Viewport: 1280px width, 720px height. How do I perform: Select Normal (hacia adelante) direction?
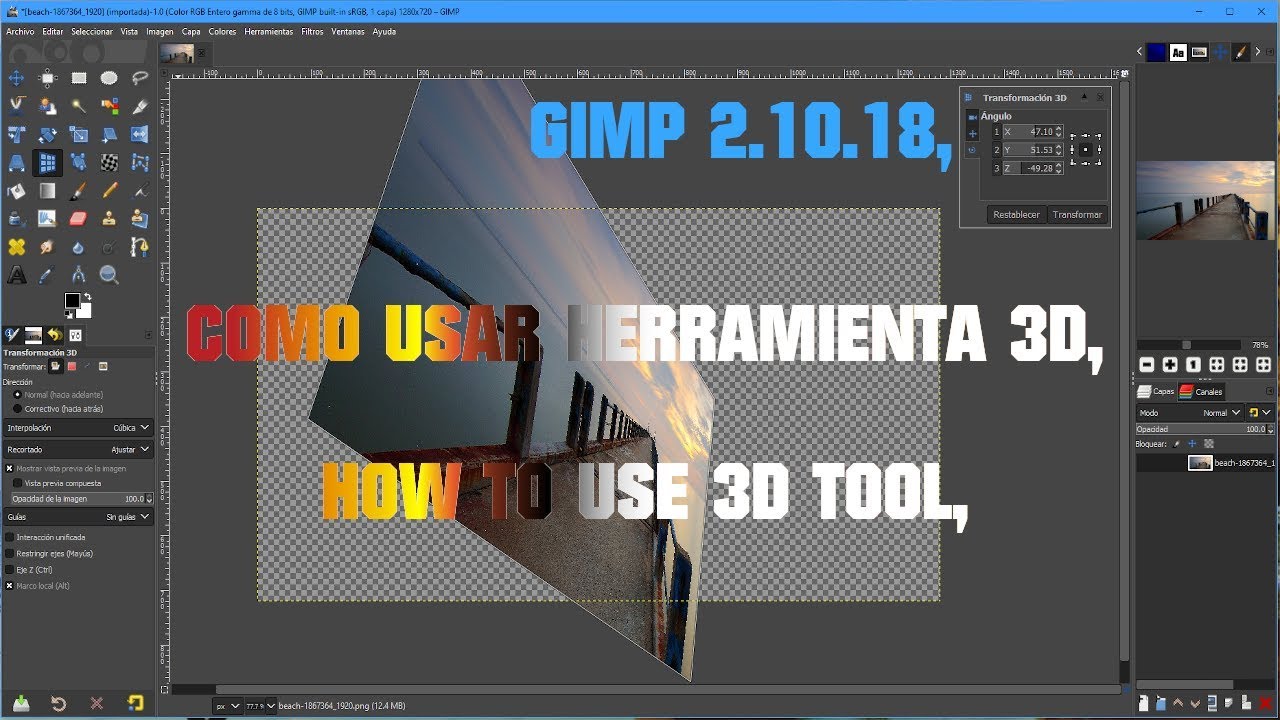coord(17,394)
